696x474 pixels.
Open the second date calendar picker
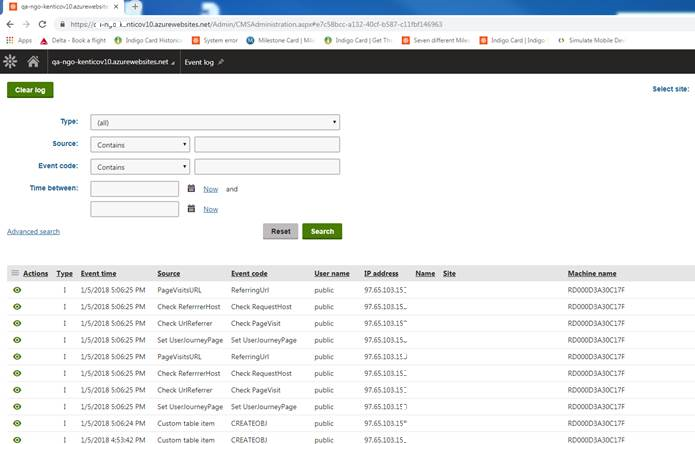(191, 209)
